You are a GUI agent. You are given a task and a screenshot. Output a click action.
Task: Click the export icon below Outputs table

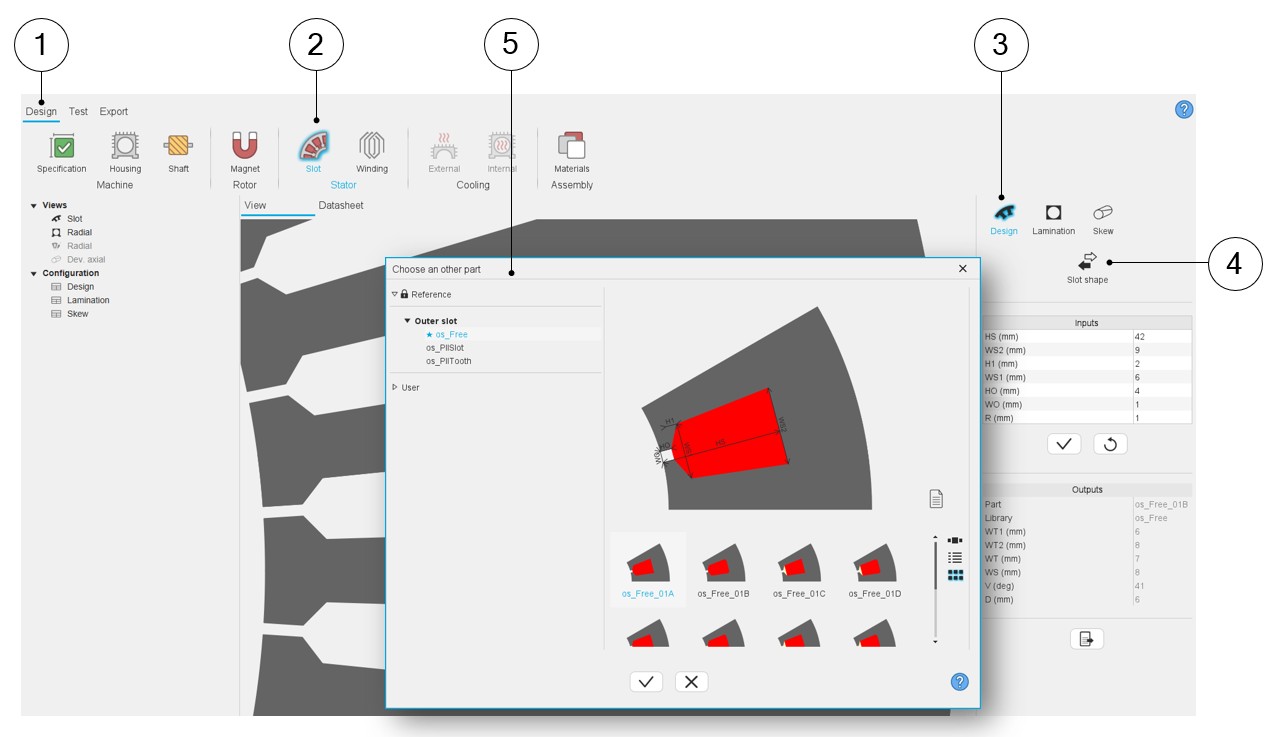tap(1087, 639)
